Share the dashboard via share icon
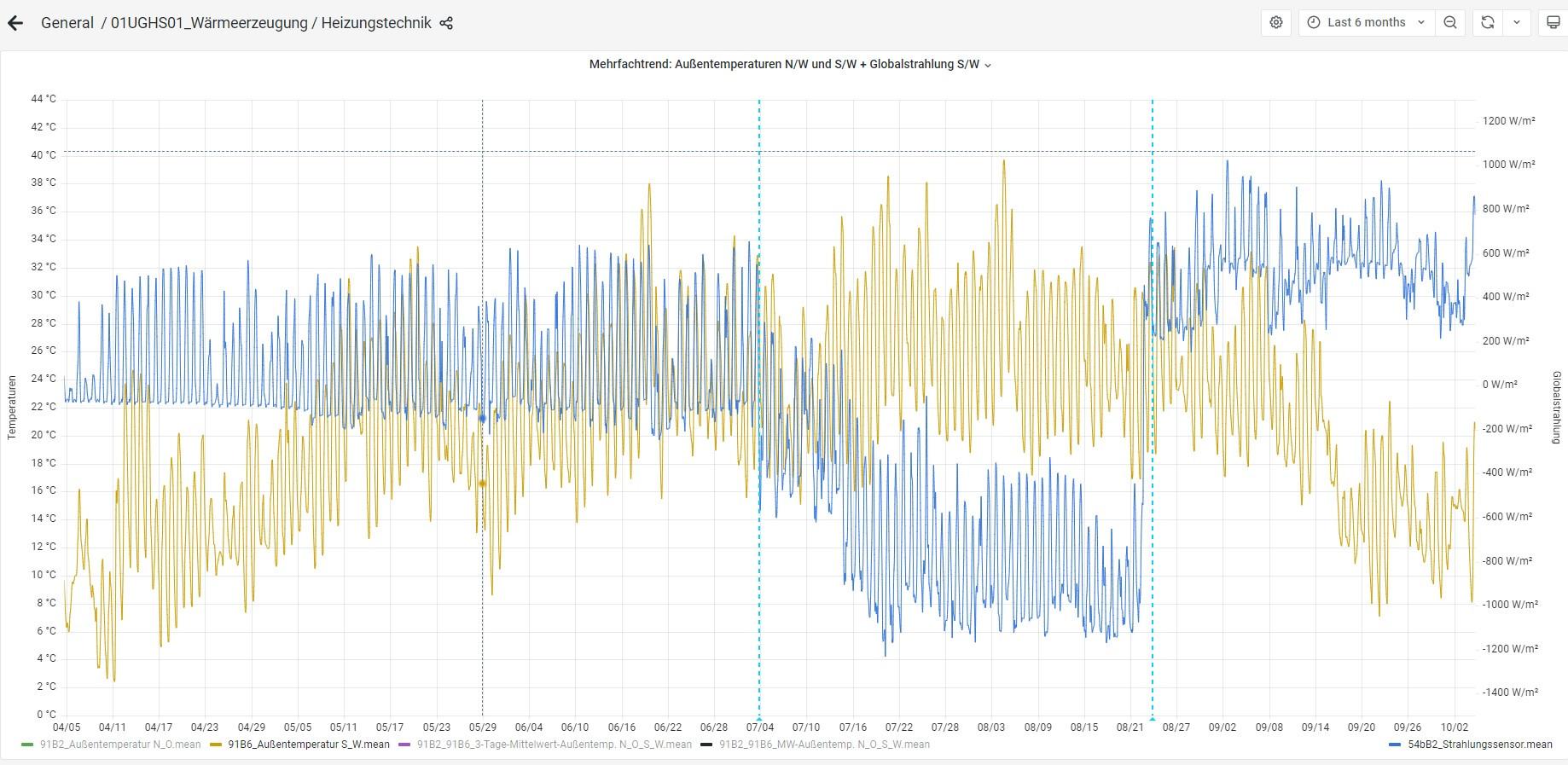This screenshot has width=1568, height=765. [446, 23]
